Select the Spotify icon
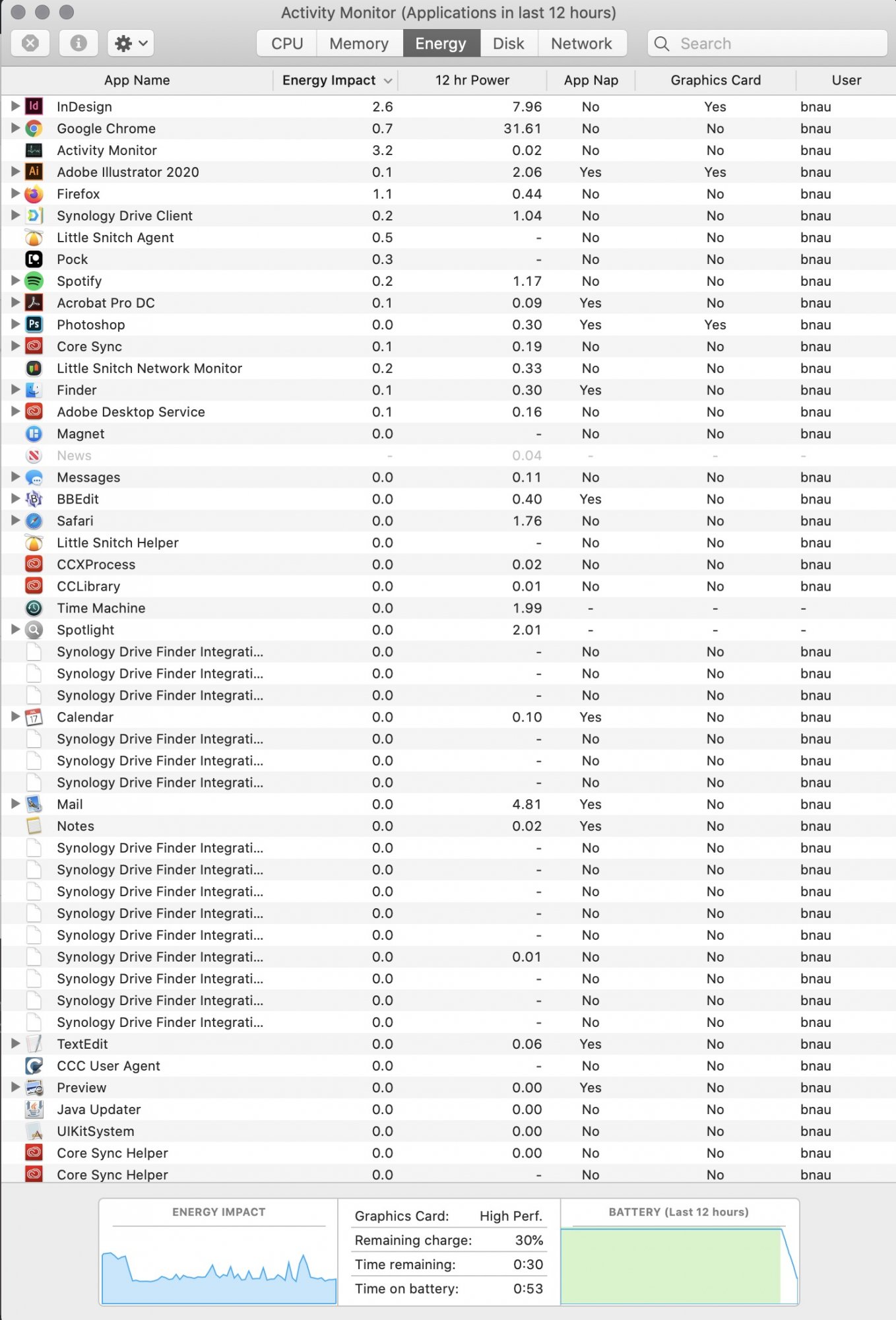 34,280
